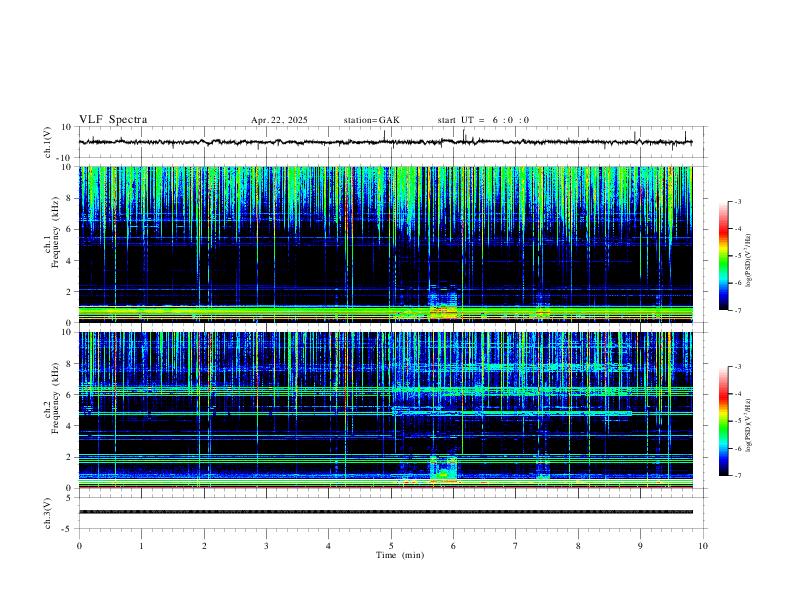Click the ch.1 color scale bar
Screen dimensions: 792x612
pyautogui.click(x=723, y=256)
